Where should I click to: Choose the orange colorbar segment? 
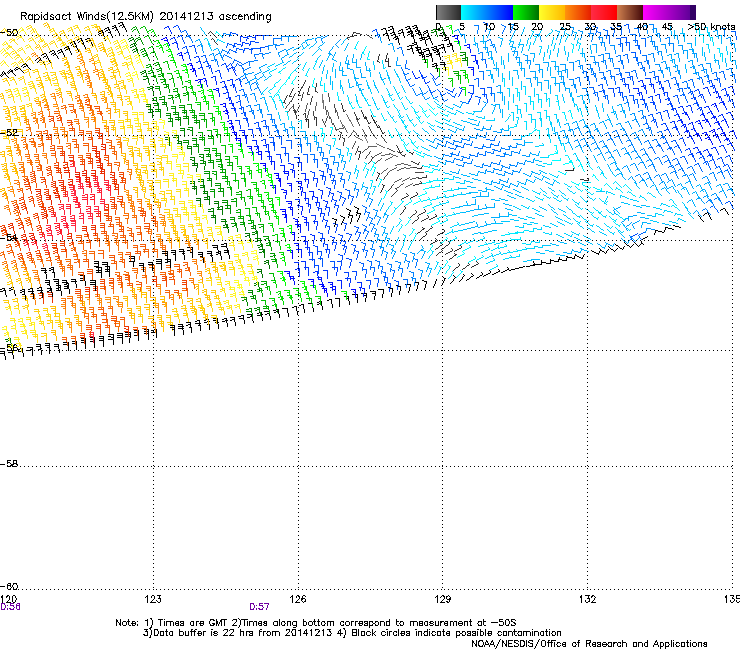tap(578, 12)
